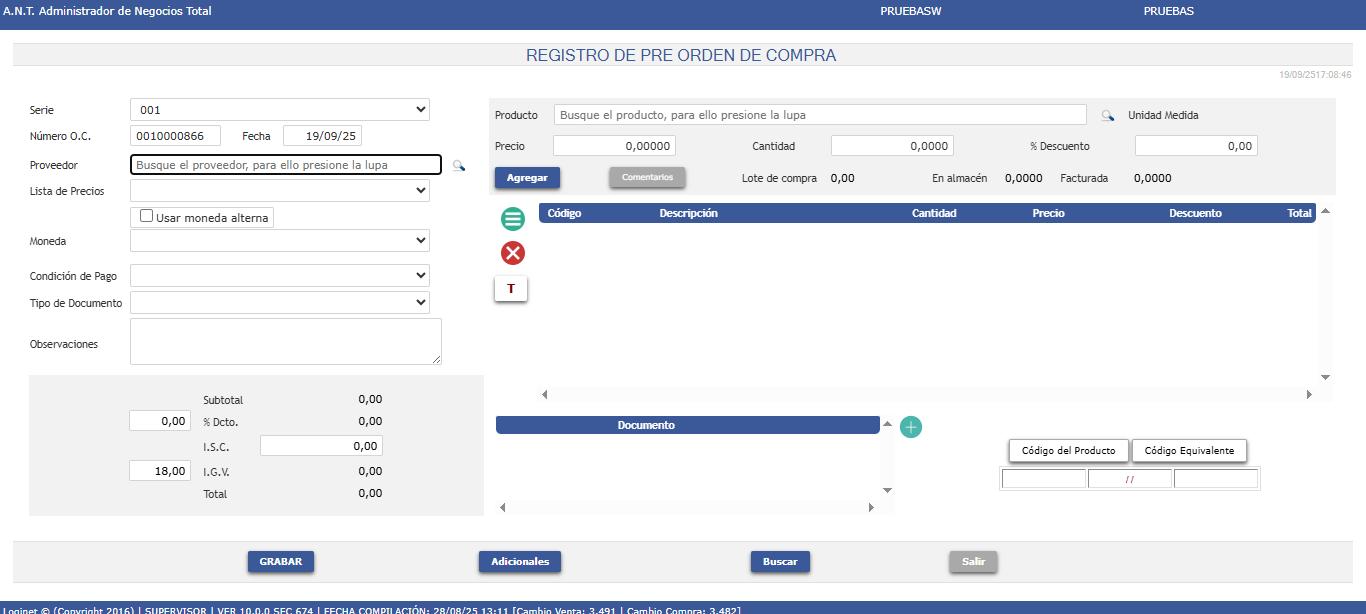Click the Total column header
The width and height of the screenshot is (1366, 614).
tap(1299, 213)
